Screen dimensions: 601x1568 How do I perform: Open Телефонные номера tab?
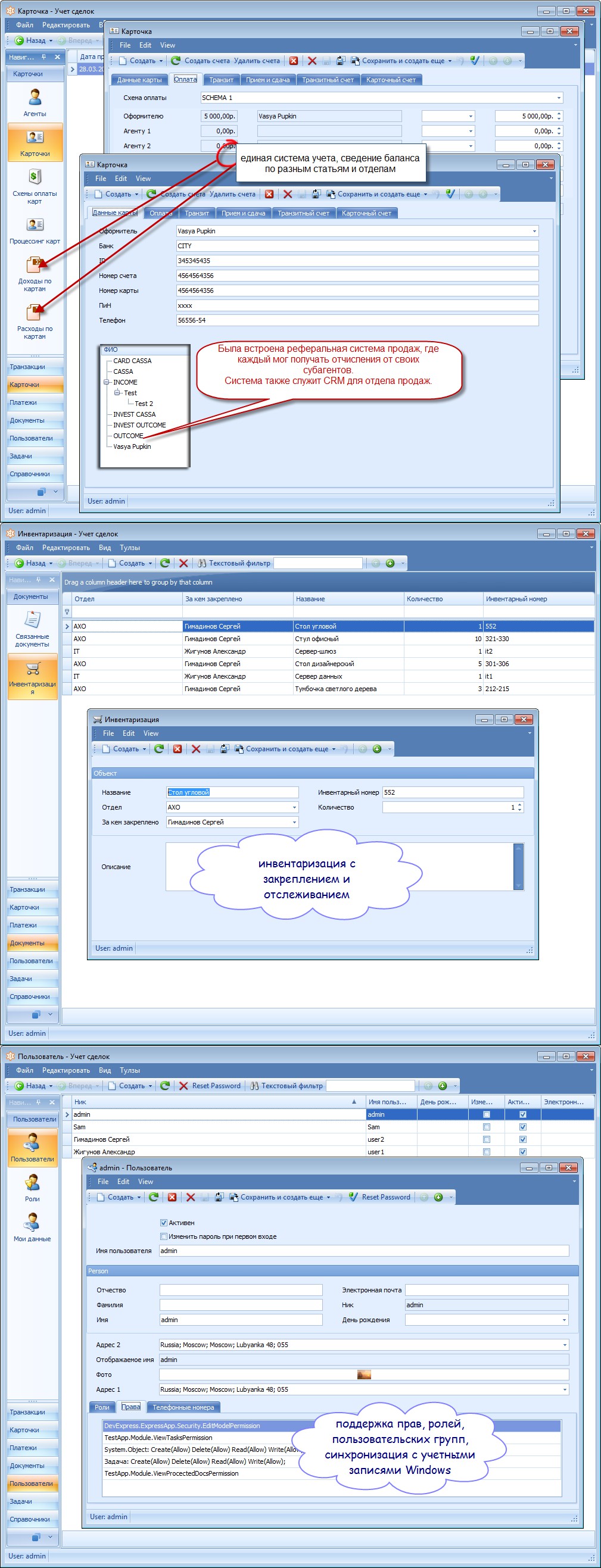(x=183, y=1407)
